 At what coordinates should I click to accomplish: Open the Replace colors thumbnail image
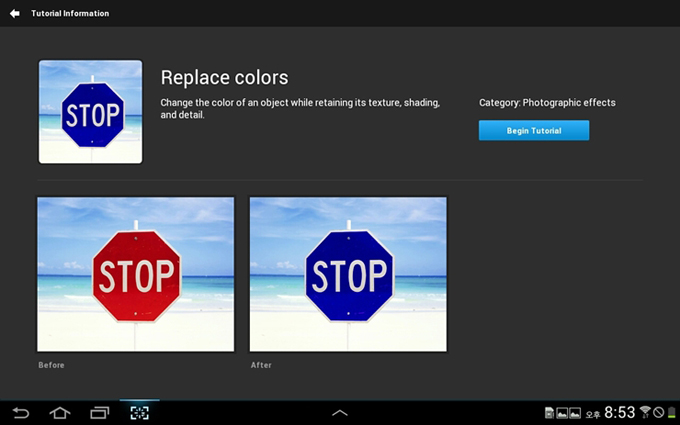pos(91,112)
